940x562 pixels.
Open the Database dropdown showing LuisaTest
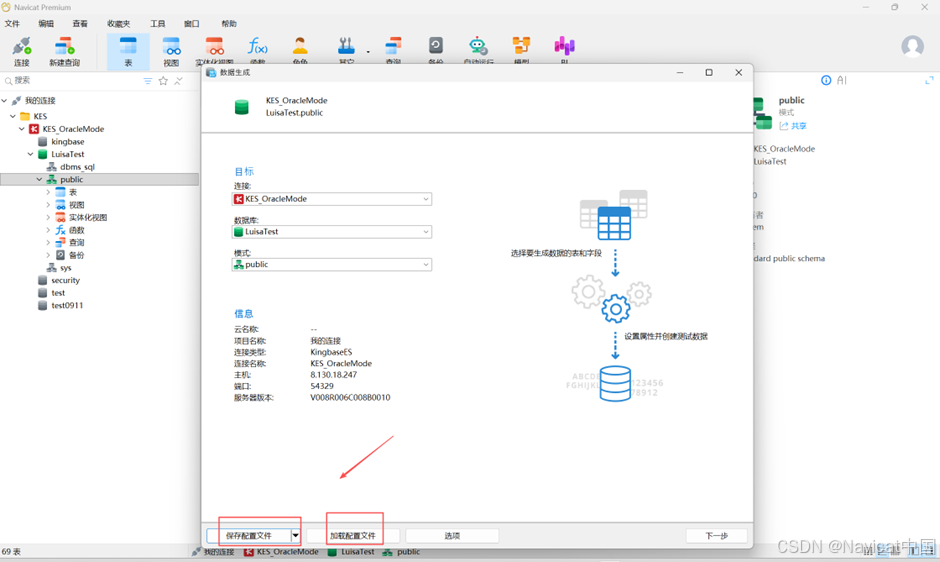332,232
